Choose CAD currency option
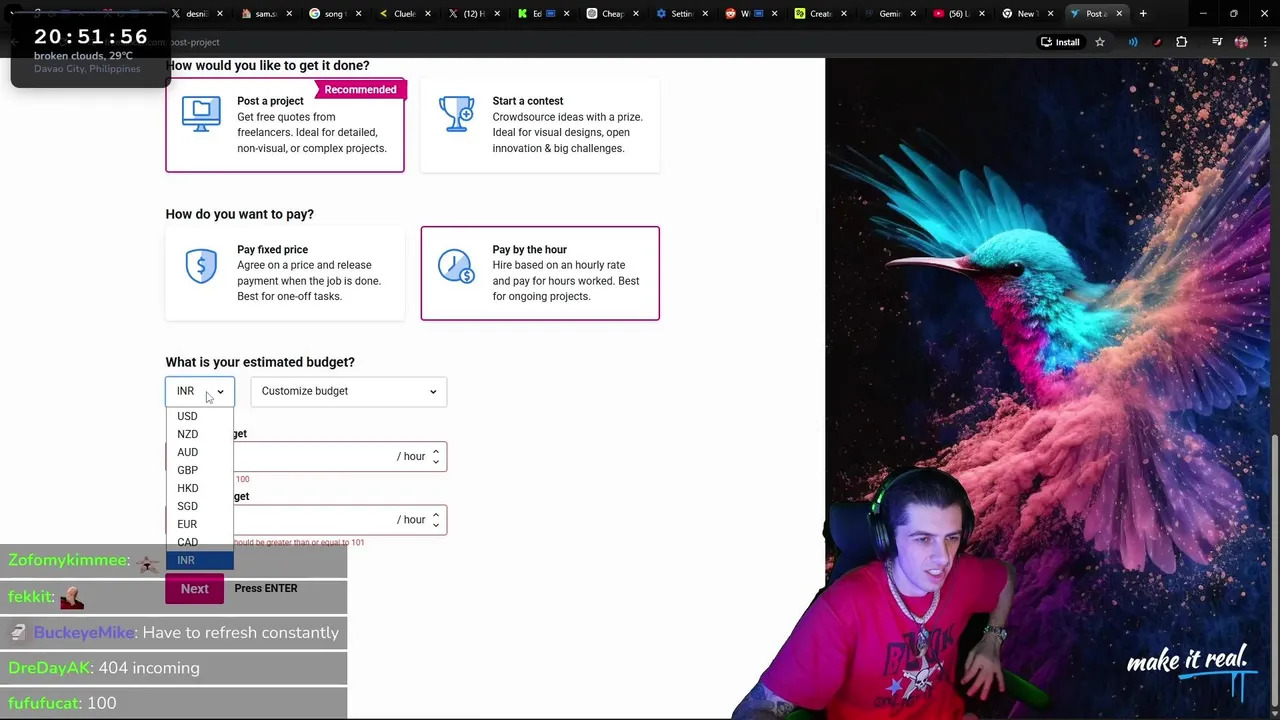This screenshot has height=720, width=1280. click(199, 542)
